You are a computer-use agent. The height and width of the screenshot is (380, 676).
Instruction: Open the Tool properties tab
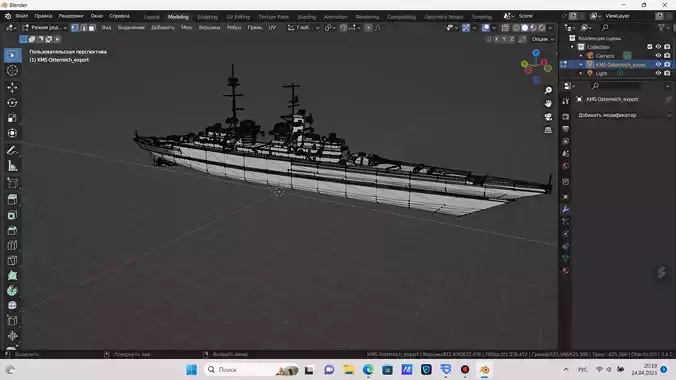coord(566,100)
